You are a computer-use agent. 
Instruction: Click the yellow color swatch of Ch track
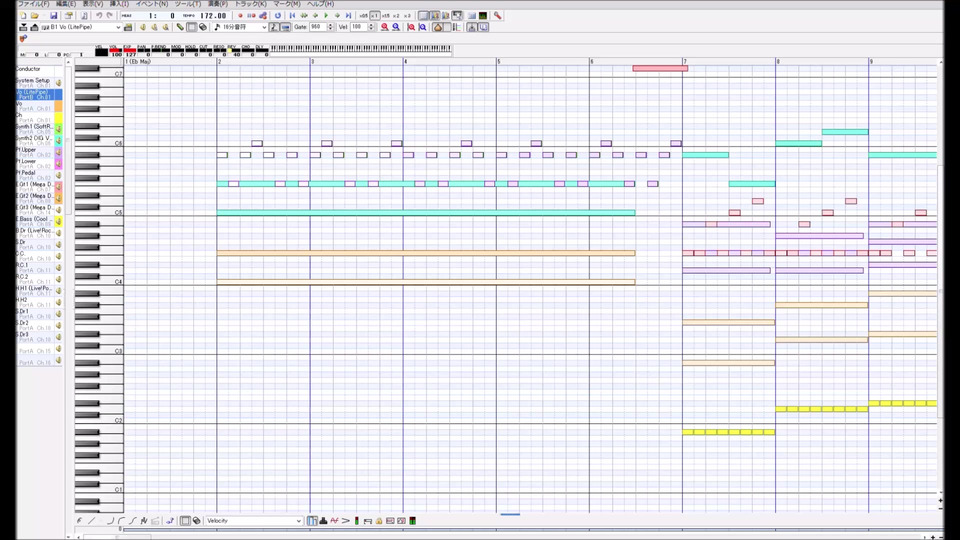click(58, 118)
